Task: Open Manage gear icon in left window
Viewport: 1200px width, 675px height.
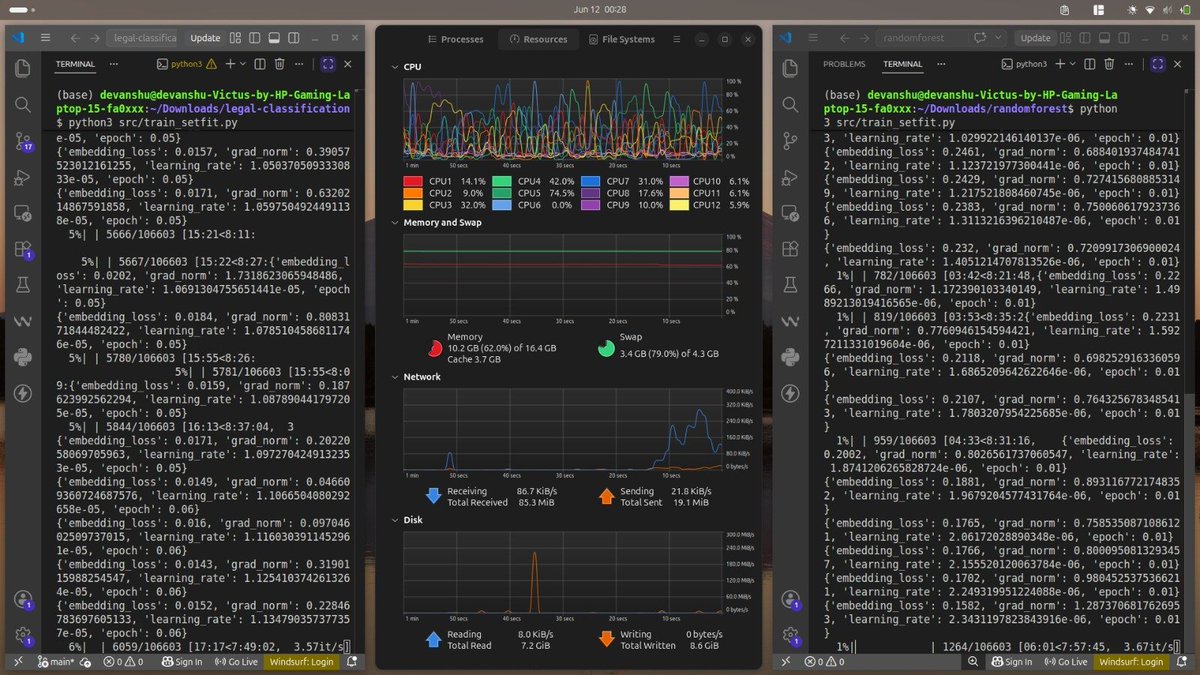Action: pyautogui.click(x=22, y=635)
